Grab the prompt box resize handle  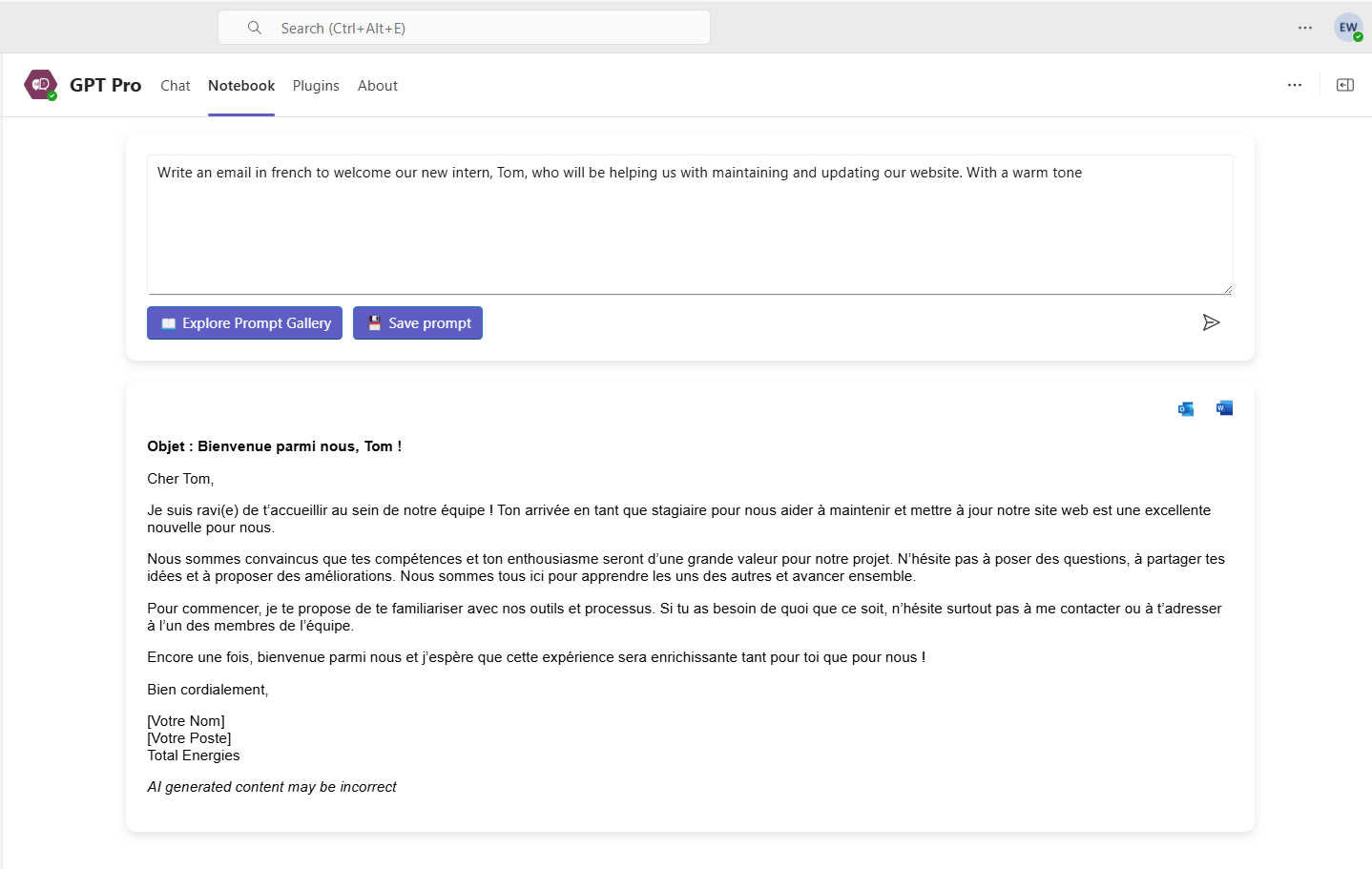coord(1227,289)
